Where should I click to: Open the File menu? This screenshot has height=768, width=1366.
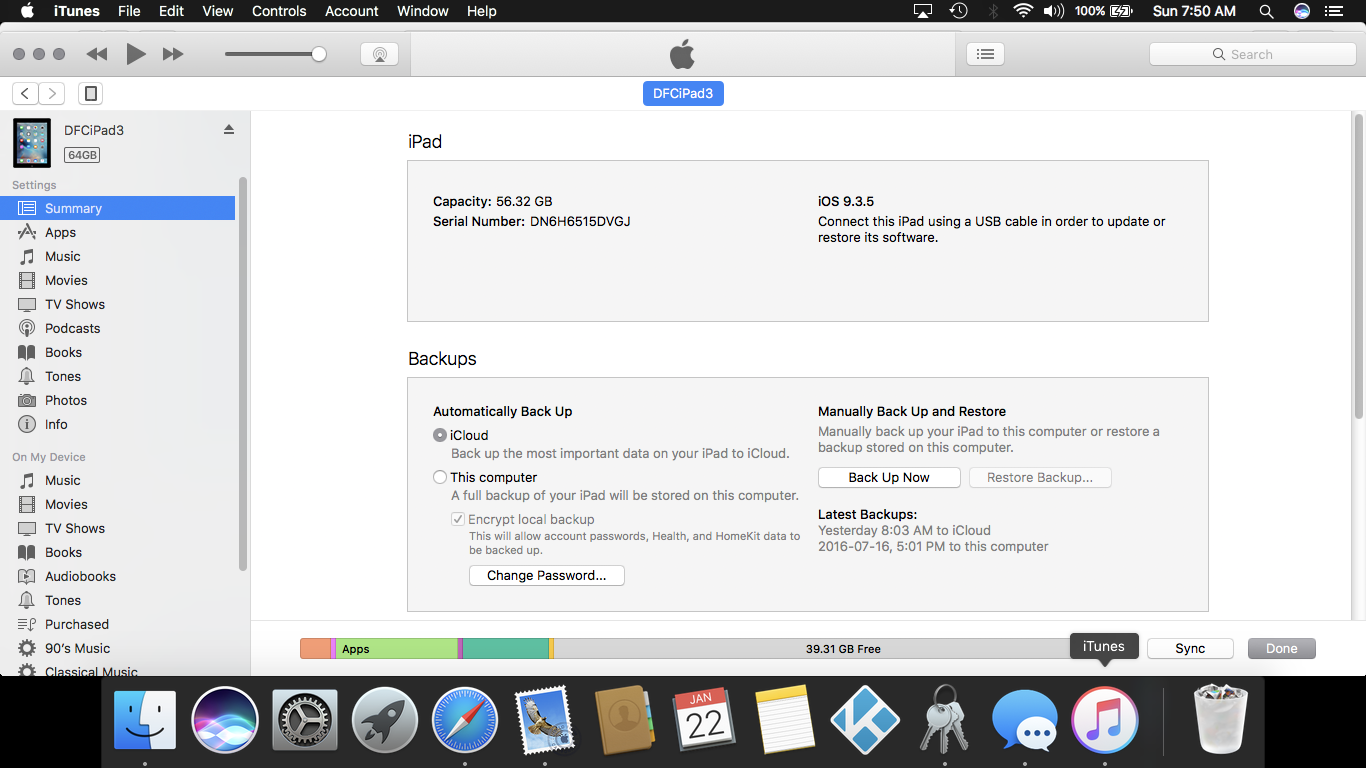(x=129, y=11)
